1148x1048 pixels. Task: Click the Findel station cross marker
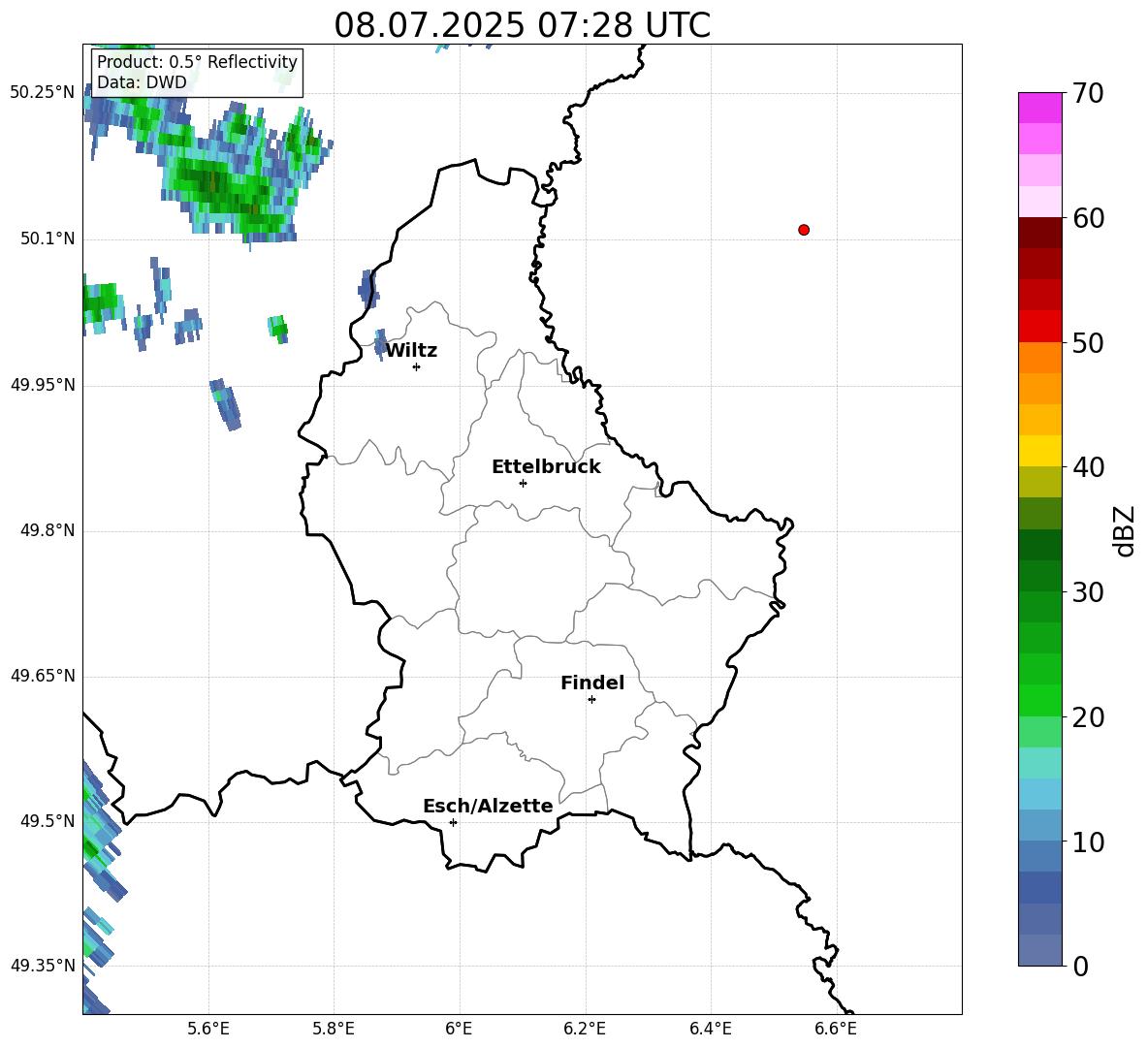click(x=591, y=700)
